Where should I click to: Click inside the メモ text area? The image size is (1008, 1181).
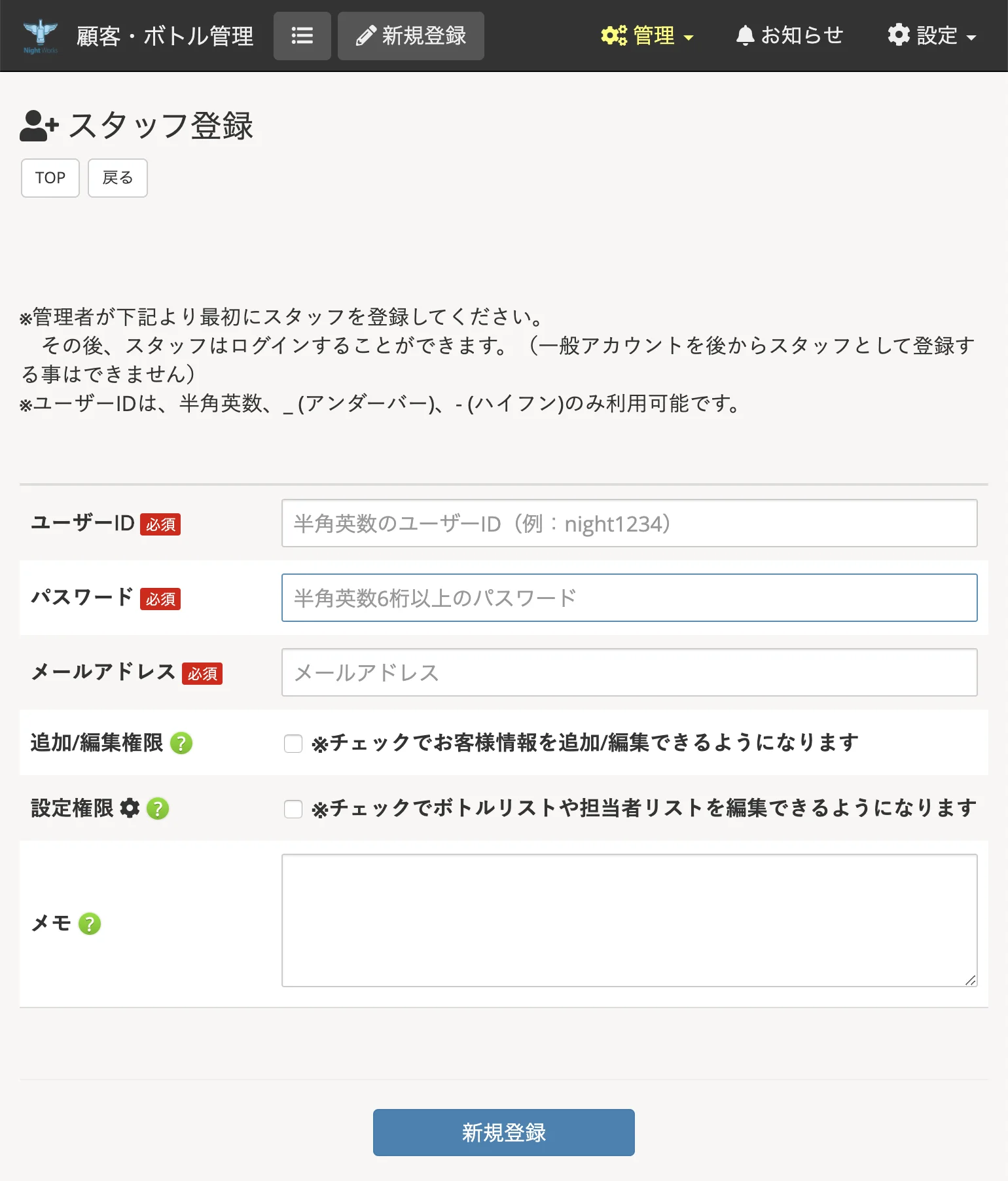630,920
